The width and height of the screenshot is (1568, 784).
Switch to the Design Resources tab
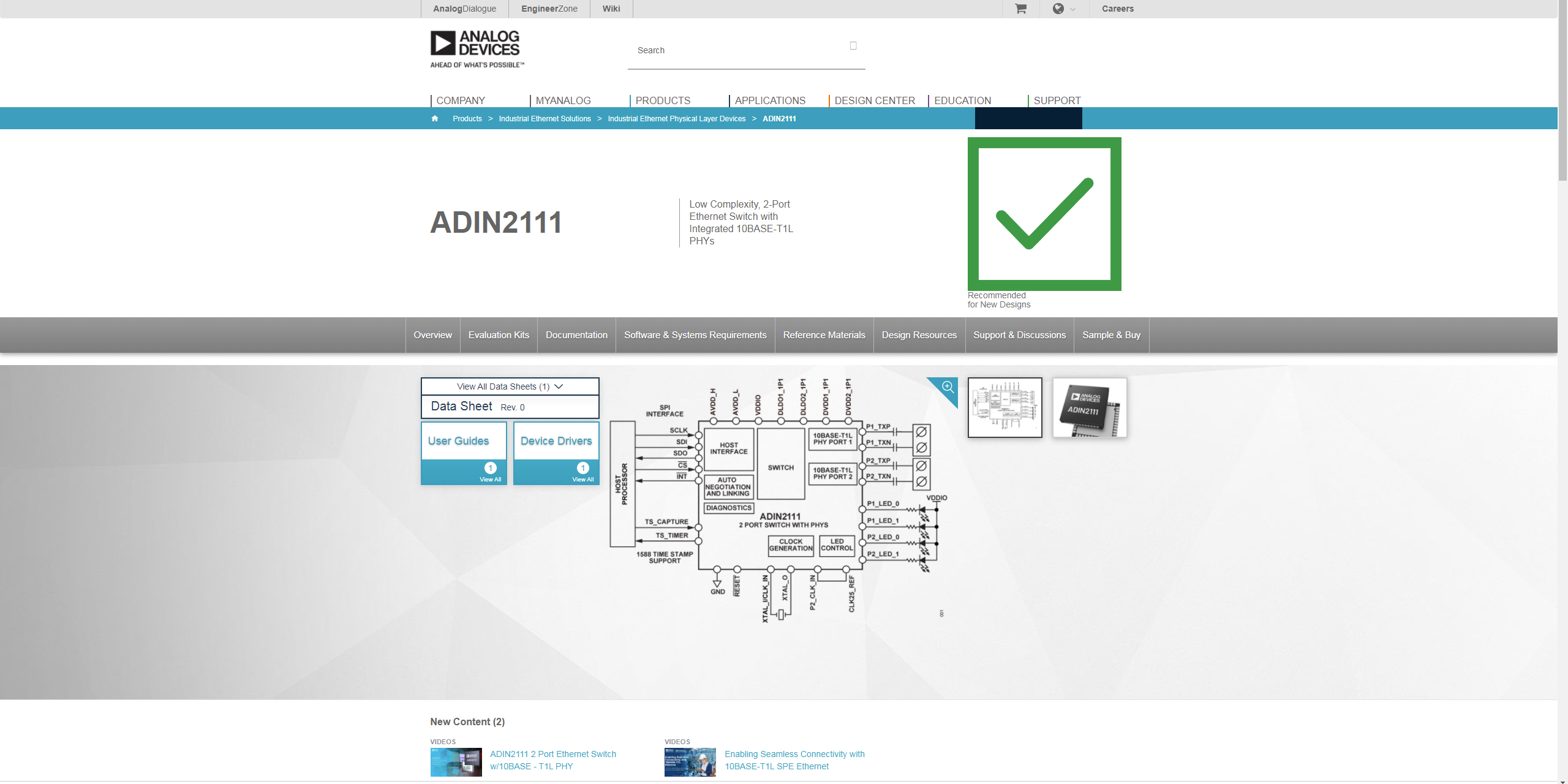[919, 335]
